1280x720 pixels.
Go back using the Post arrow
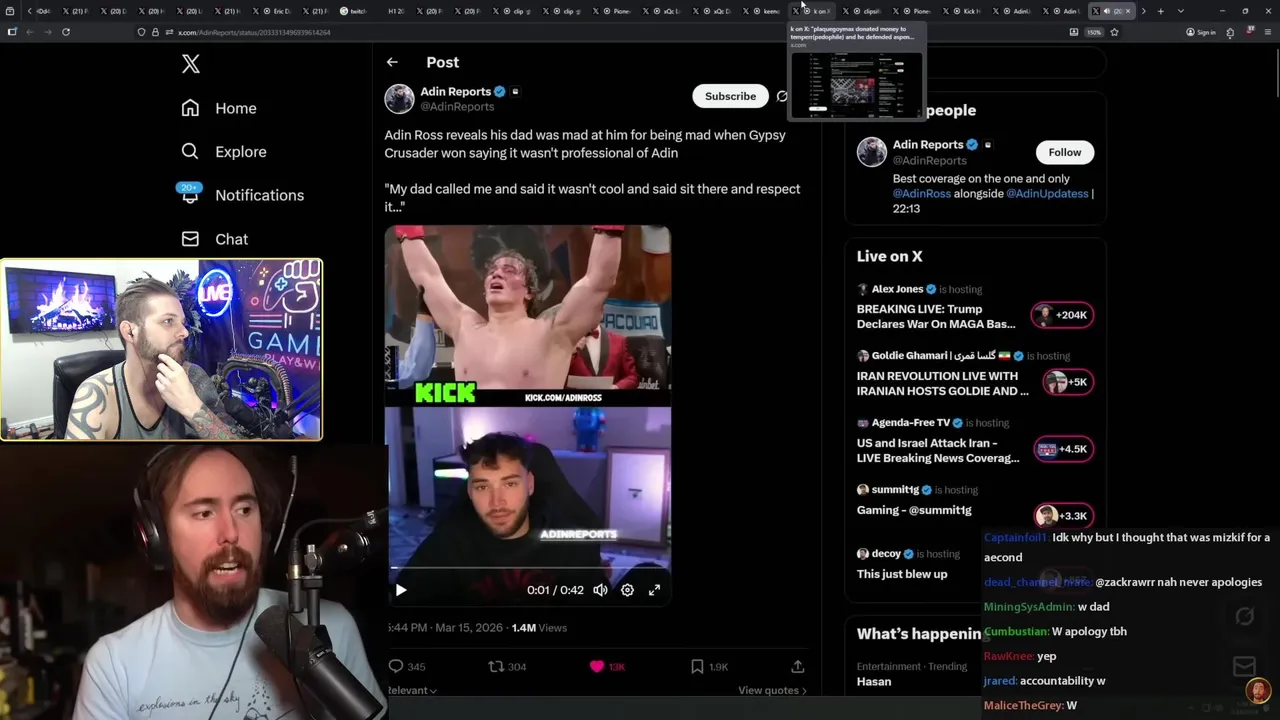[x=392, y=62]
